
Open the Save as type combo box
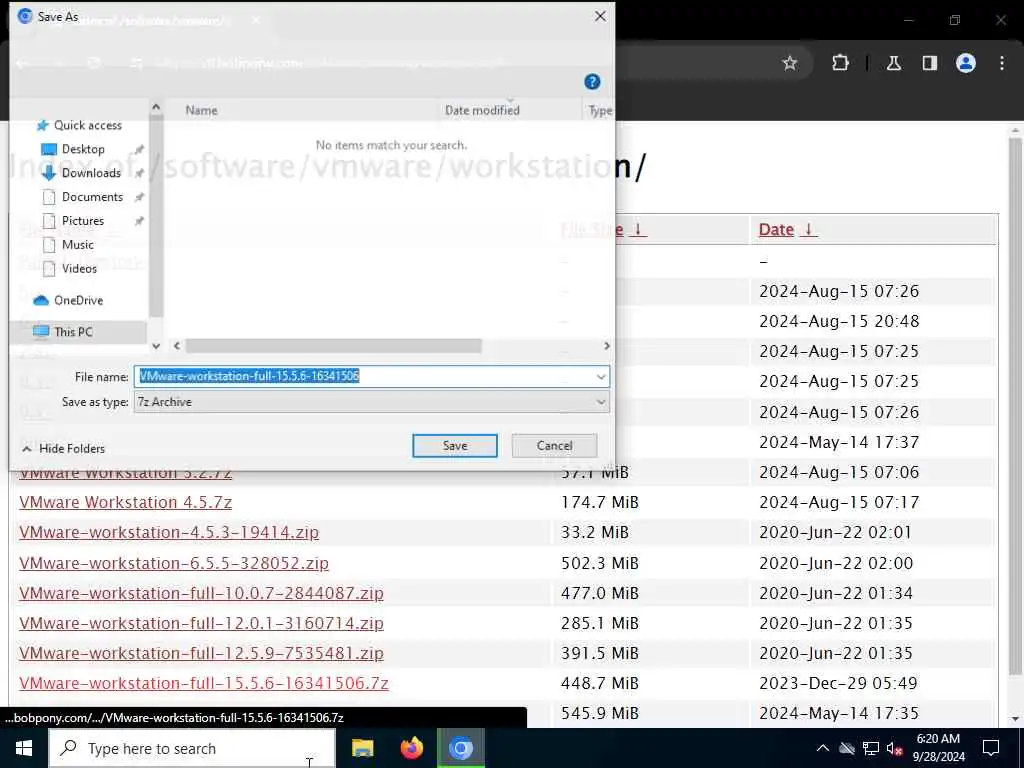(372, 402)
